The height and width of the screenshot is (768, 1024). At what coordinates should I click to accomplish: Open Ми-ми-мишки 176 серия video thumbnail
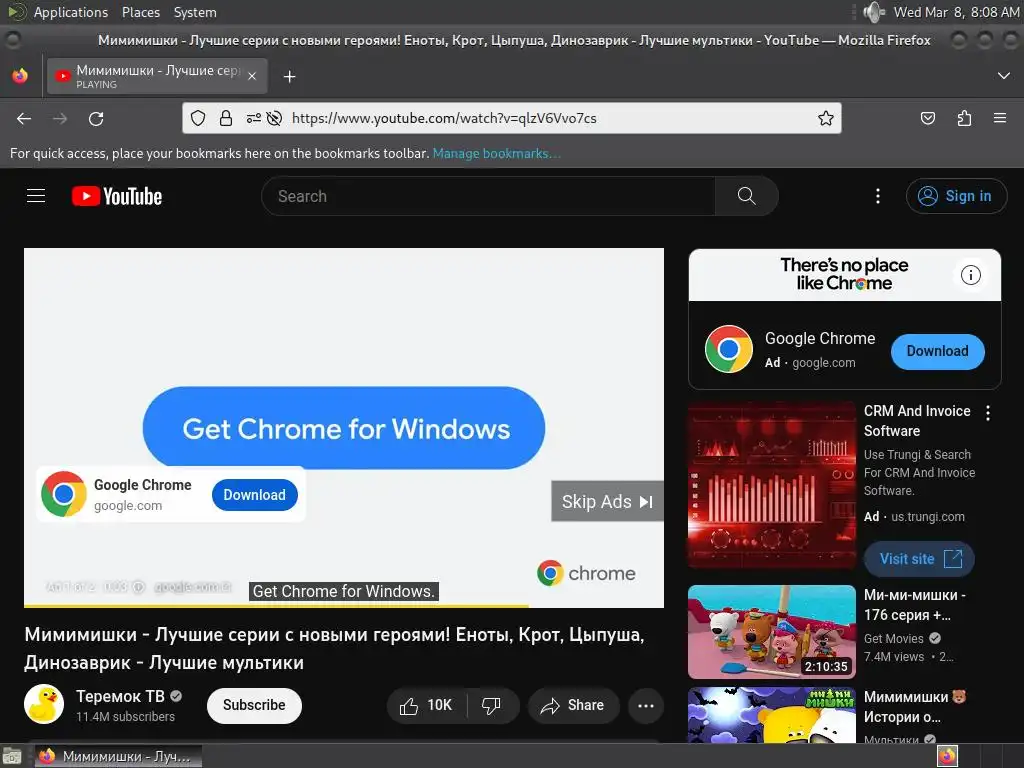pyautogui.click(x=772, y=632)
